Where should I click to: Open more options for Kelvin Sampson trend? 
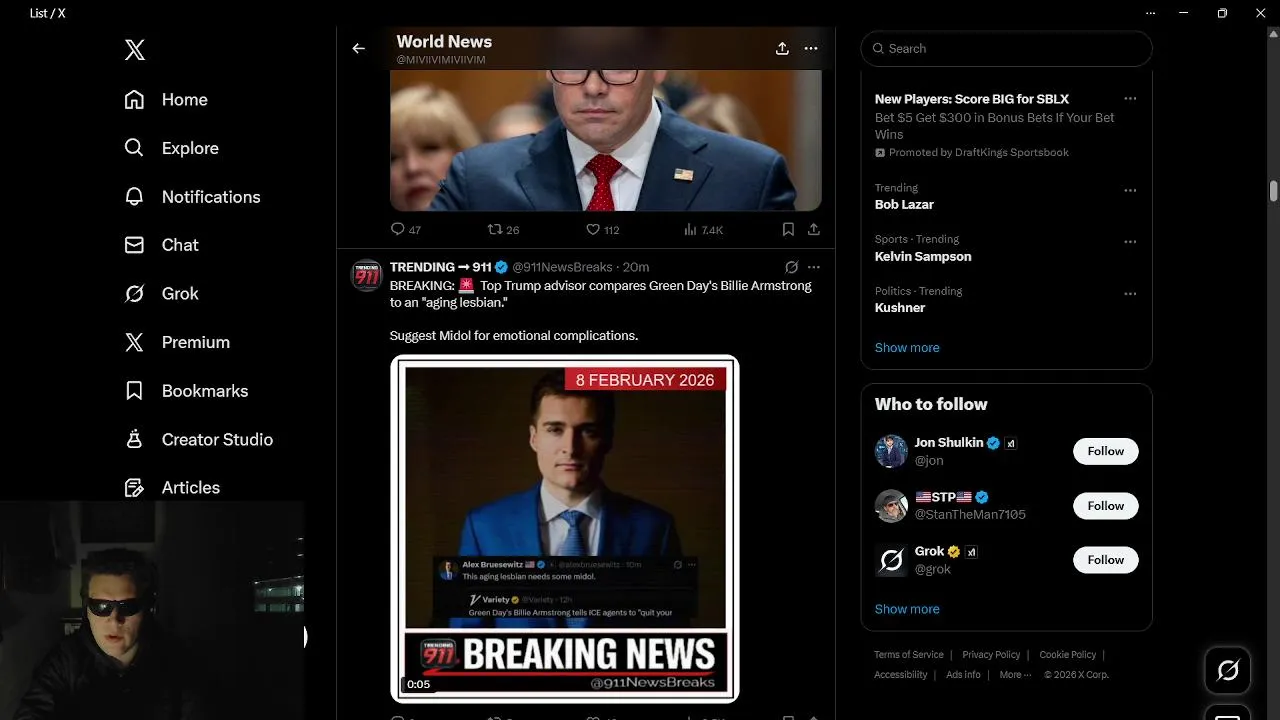[x=1130, y=242]
